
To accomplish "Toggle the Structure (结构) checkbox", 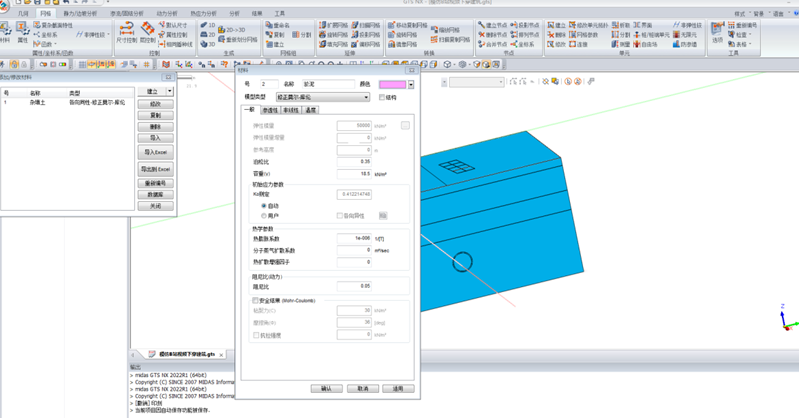I will [x=382, y=97].
